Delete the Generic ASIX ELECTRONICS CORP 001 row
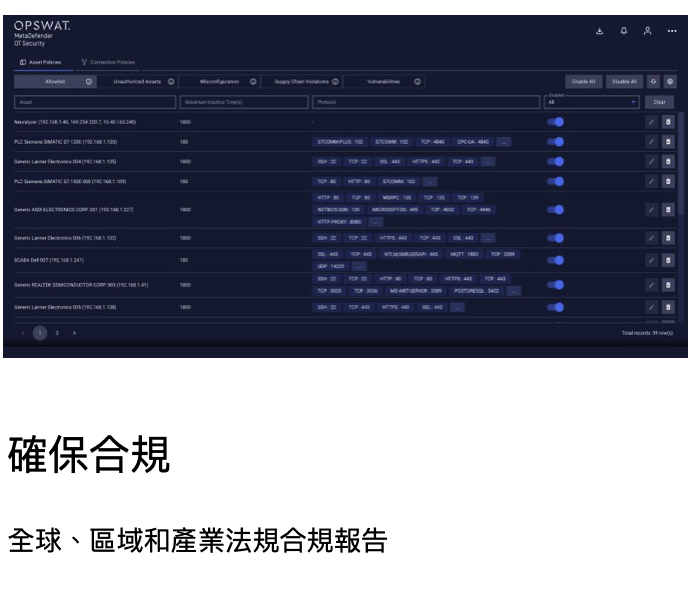Screen dimensions: 690x600 (x=668, y=210)
